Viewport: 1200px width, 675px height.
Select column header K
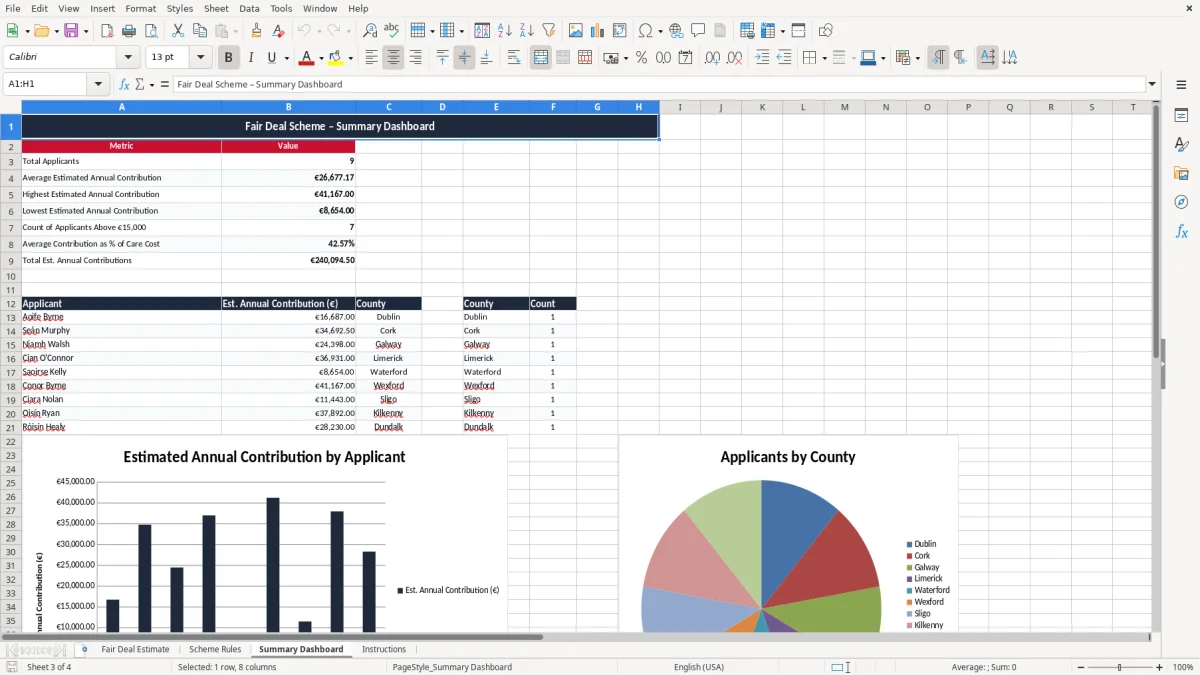[x=762, y=107]
